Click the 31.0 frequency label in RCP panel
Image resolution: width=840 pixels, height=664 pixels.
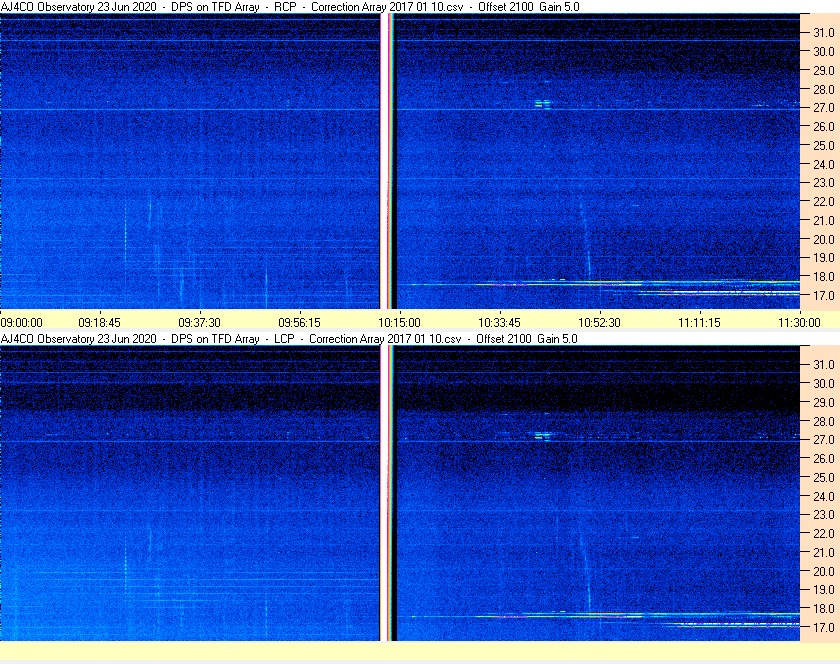pos(824,33)
